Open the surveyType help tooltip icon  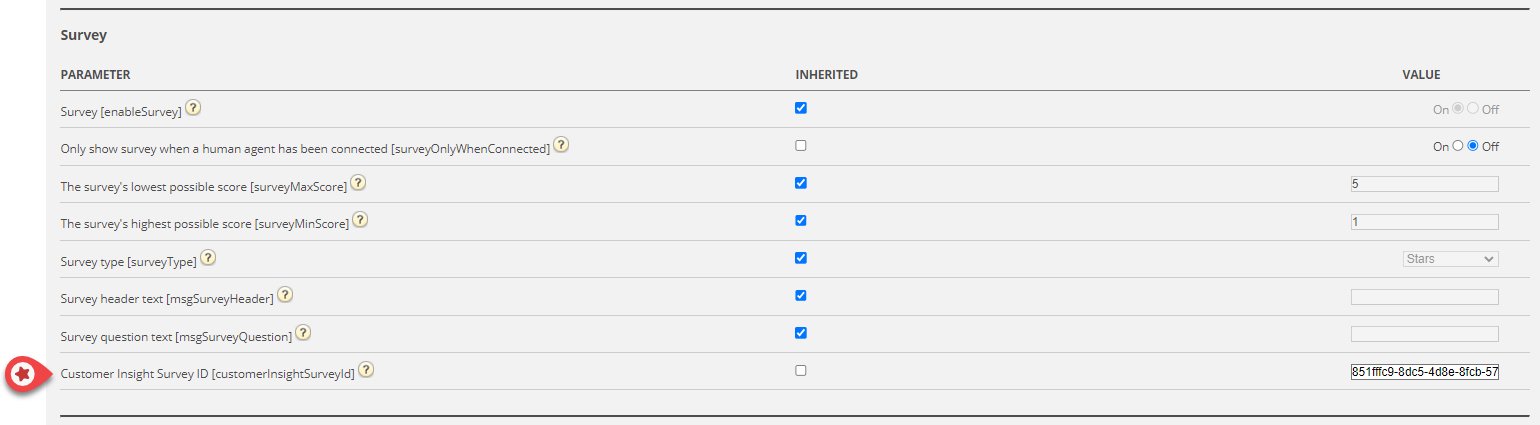point(208,258)
